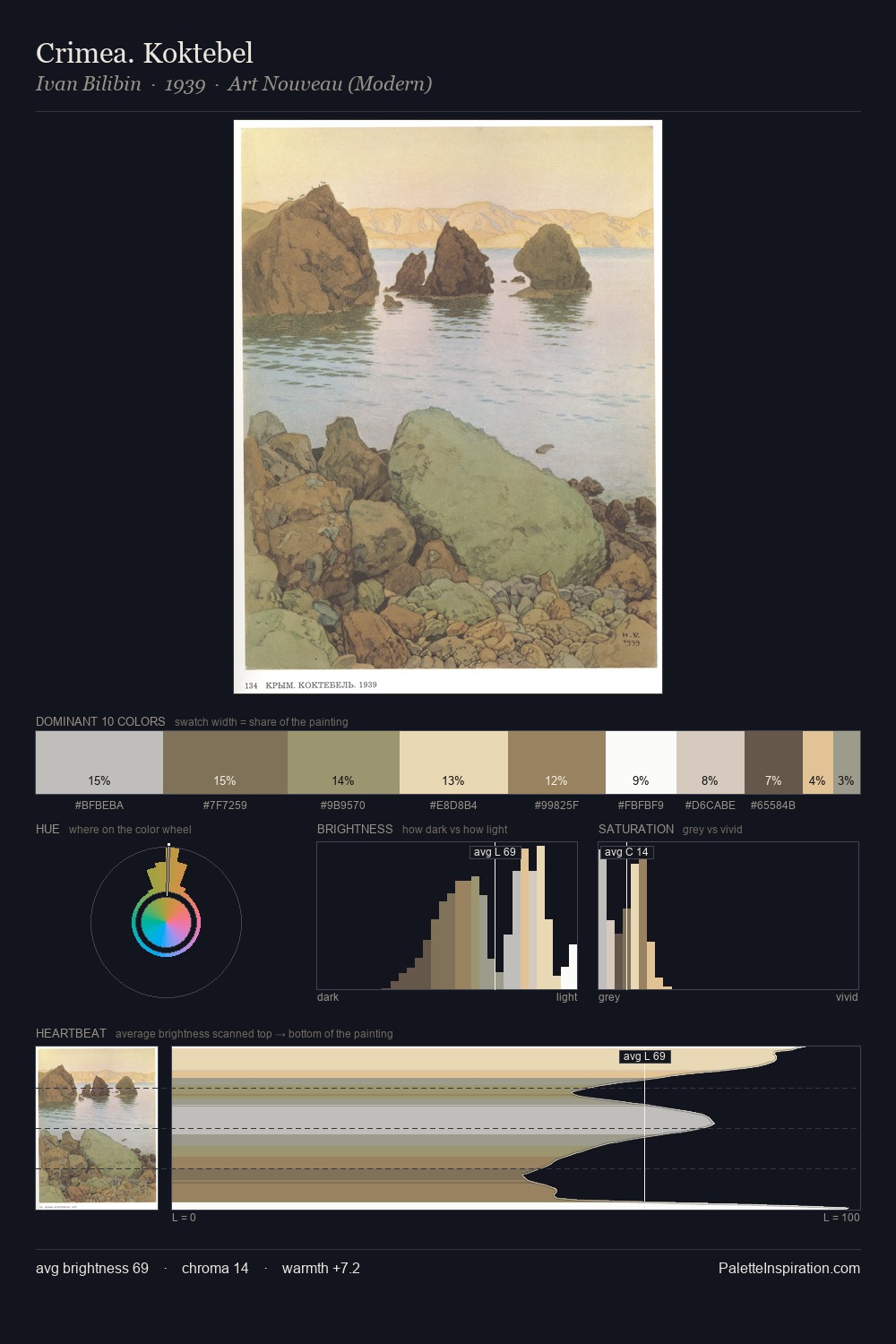
Task: Click 'warmth +7.2' in footer
Action: (321, 1268)
